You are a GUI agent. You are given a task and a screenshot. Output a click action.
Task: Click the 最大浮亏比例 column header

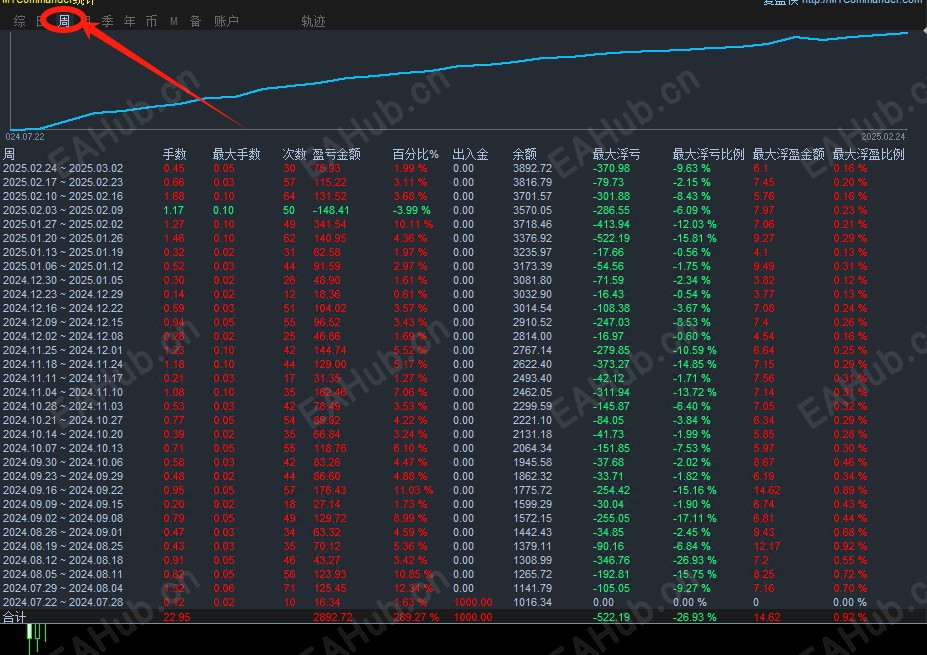tap(708, 154)
